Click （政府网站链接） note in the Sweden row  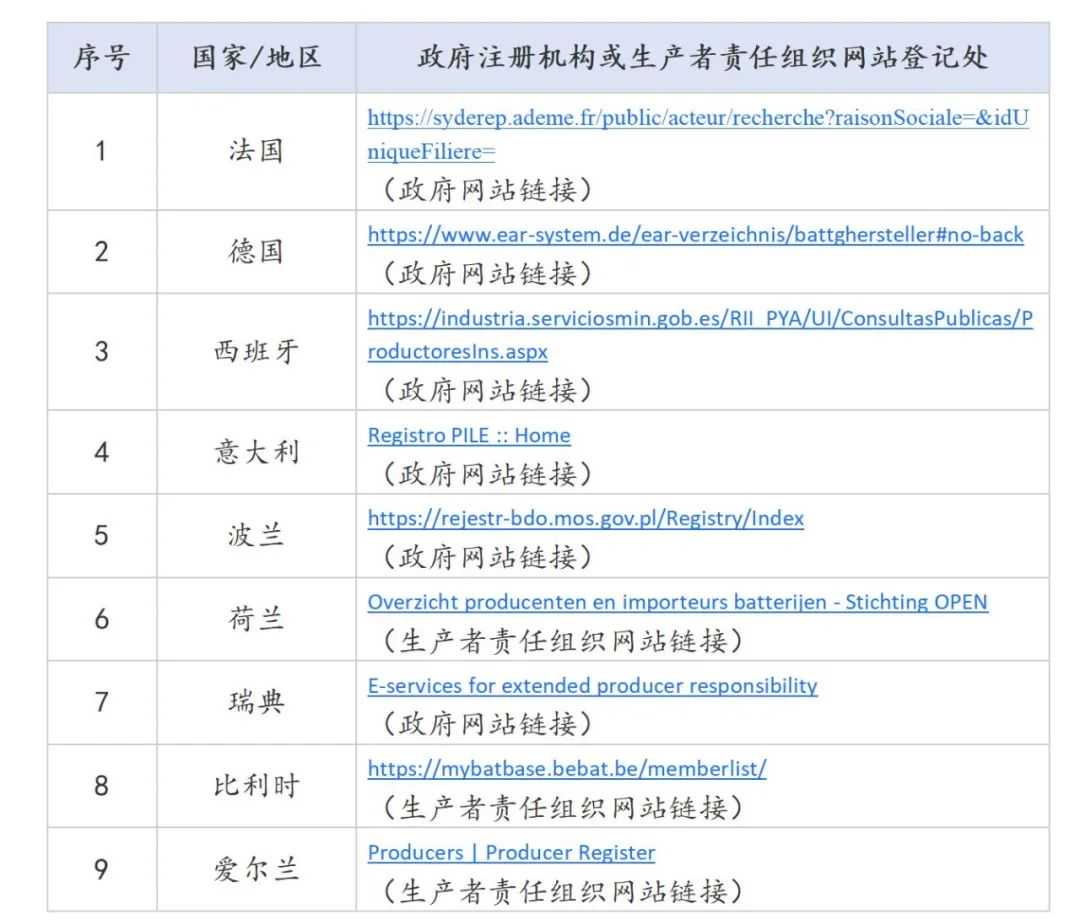(x=488, y=724)
